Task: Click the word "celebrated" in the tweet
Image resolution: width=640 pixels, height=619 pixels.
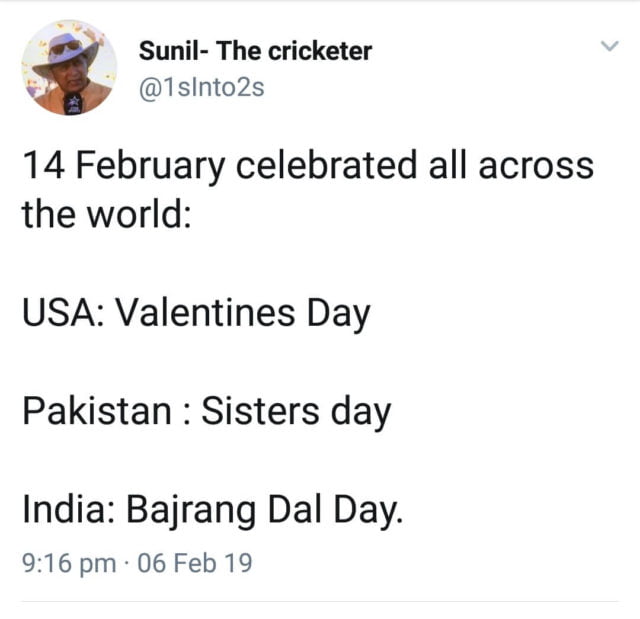Action: pos(321,165)
